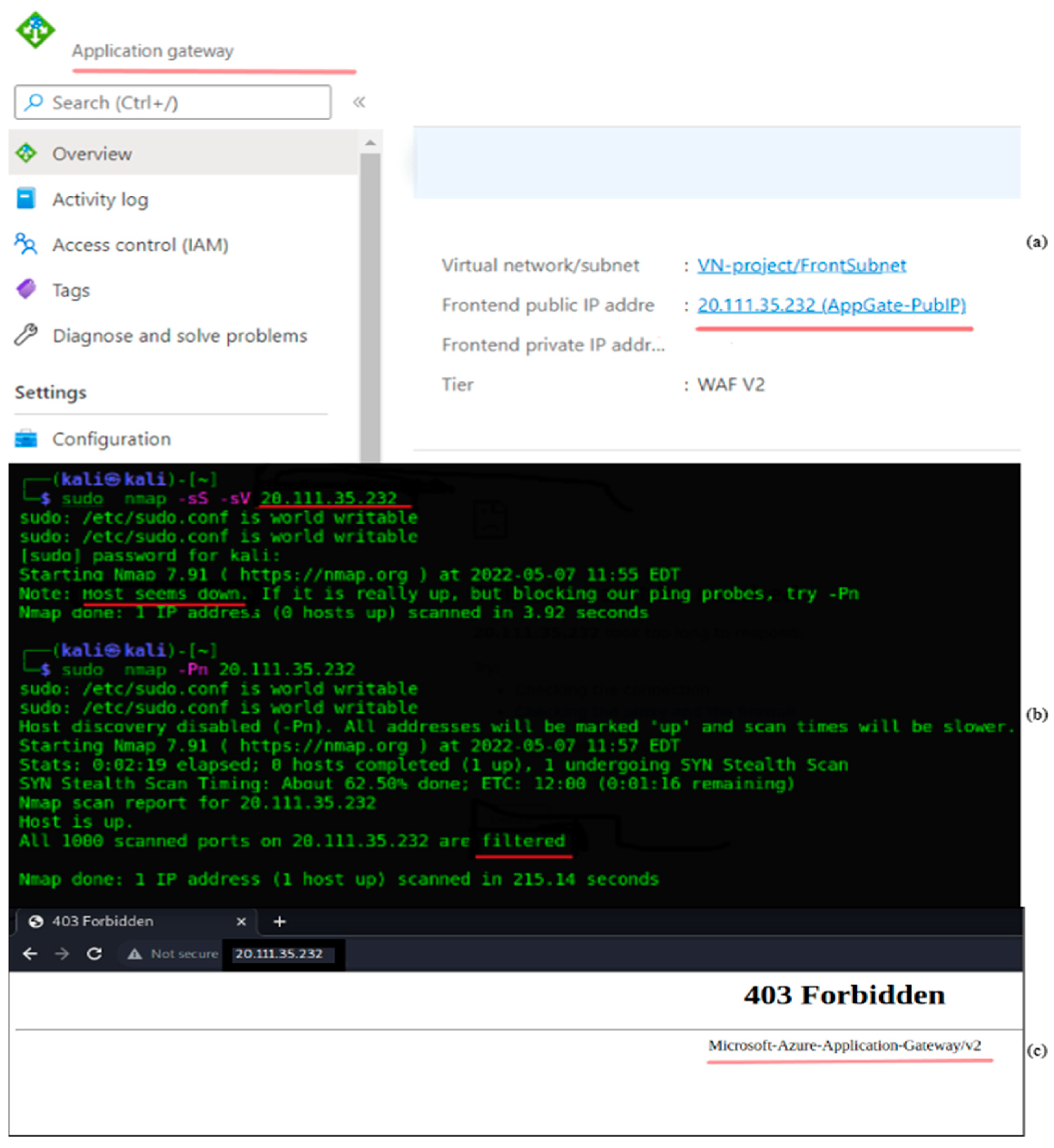Click the wrench icon for Diagnose

click(26, 335)
